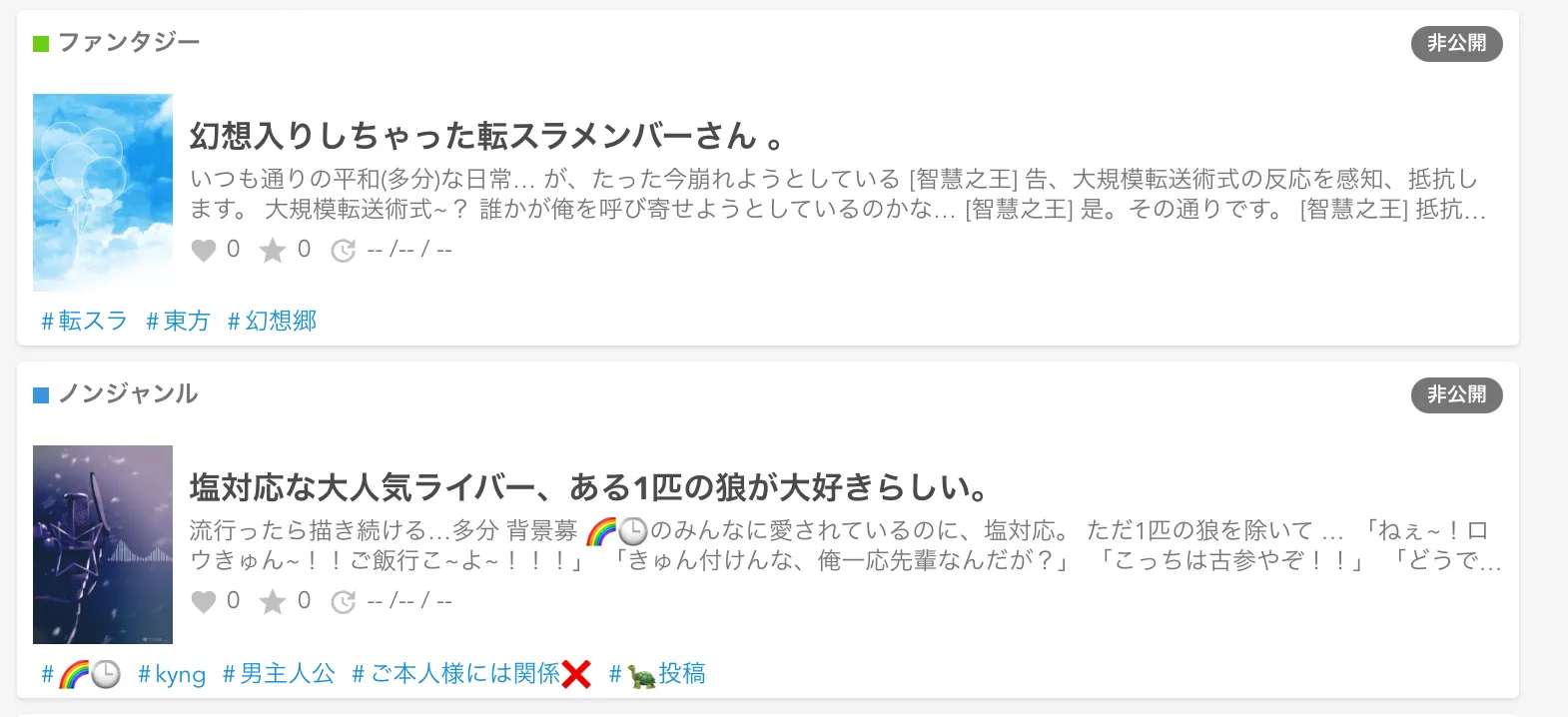Click the star icon on the 幻想入り story
This screenshot has width=1568, height=717.
coord(273,250)
